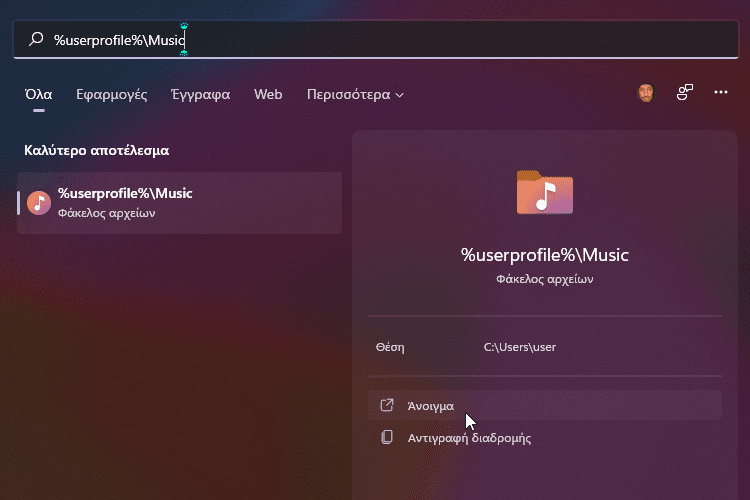Click the Θέση label
The image size is (750, 500).
(390, 347)
